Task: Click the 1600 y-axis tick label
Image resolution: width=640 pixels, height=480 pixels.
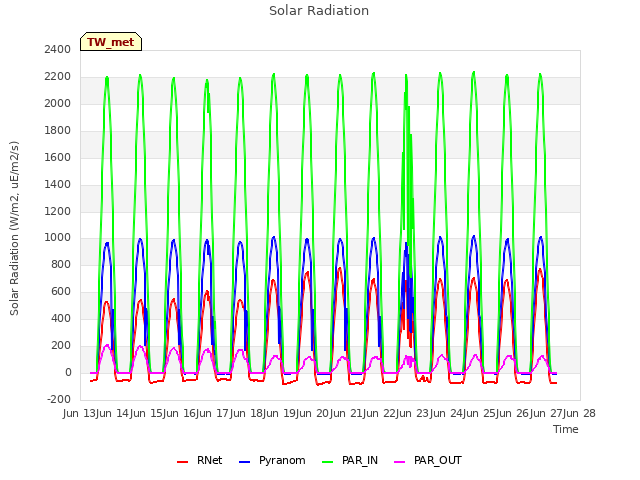Action: 58,158
